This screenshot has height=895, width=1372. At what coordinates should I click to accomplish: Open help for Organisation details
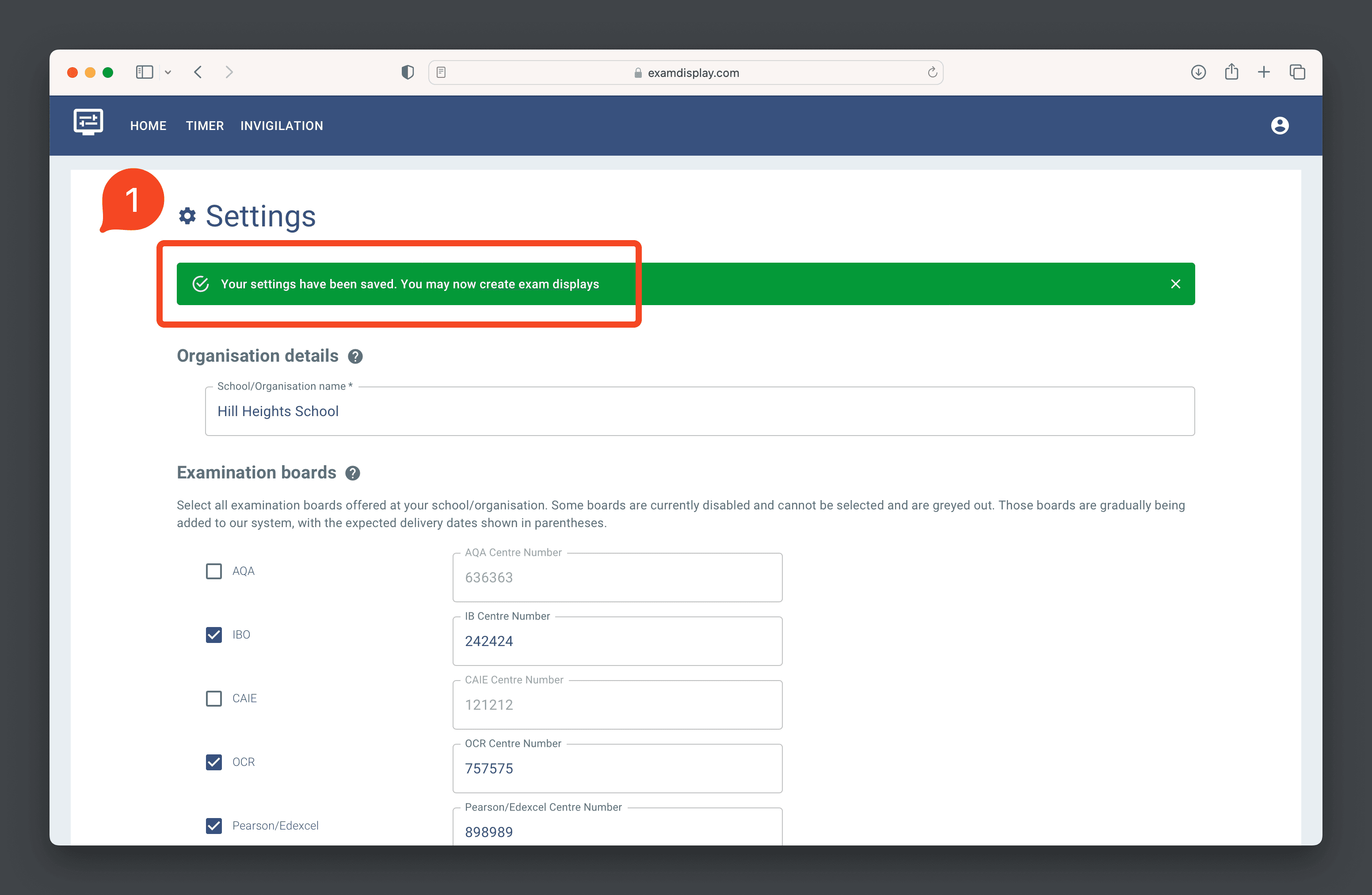(x=355, y=356)
